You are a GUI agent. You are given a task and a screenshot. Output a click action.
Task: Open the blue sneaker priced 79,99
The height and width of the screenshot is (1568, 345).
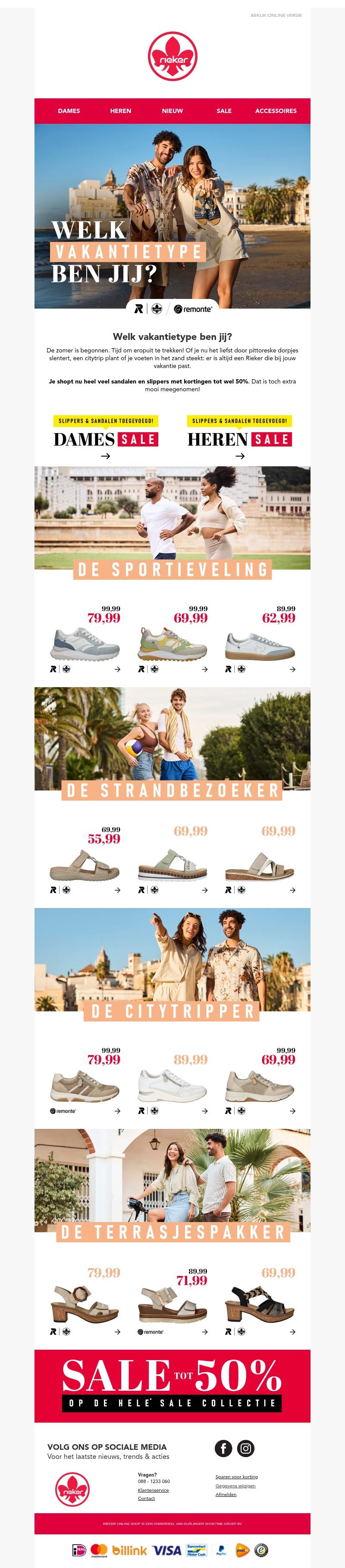tap(85, 644)
